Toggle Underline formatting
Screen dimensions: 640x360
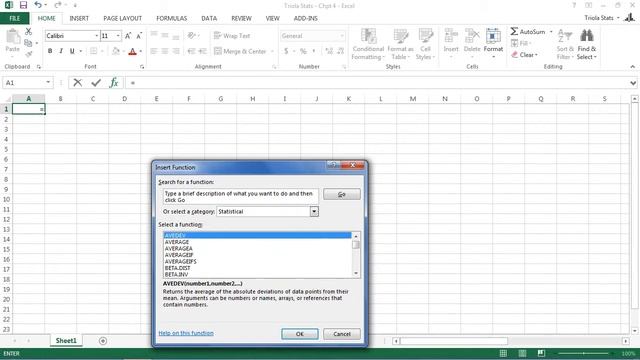click(x=72, y=51)
